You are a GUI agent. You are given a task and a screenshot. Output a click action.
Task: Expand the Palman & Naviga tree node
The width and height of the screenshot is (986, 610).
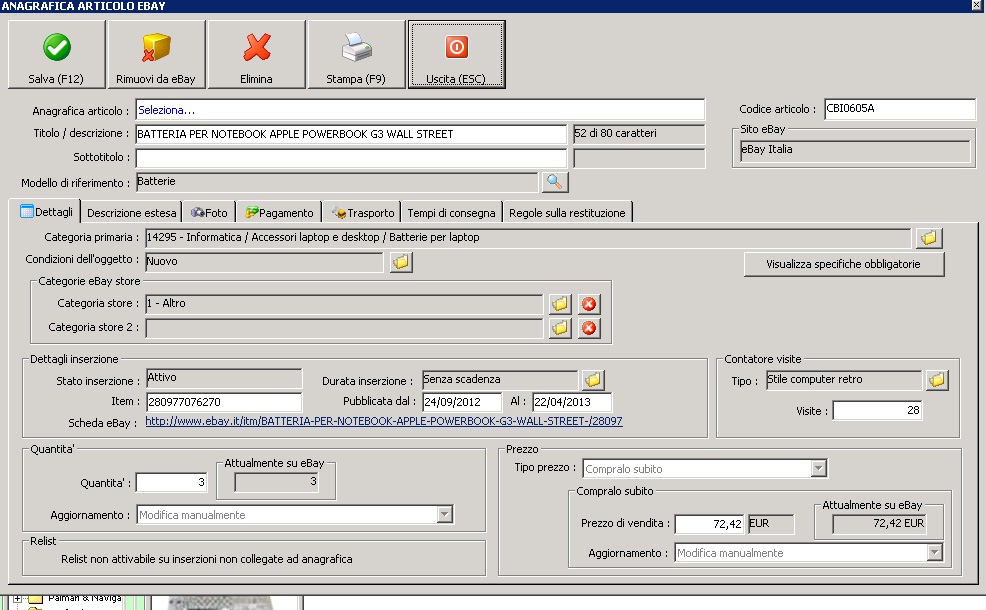(x=17, y=599)
